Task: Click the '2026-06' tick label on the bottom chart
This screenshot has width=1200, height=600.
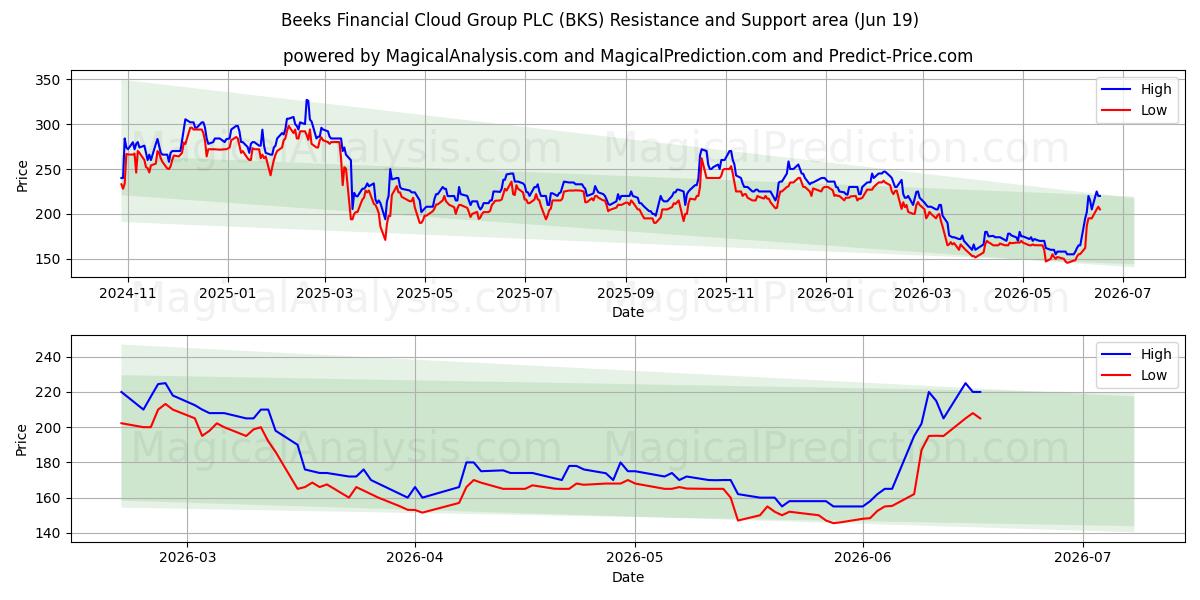Action: click(863, 560)
